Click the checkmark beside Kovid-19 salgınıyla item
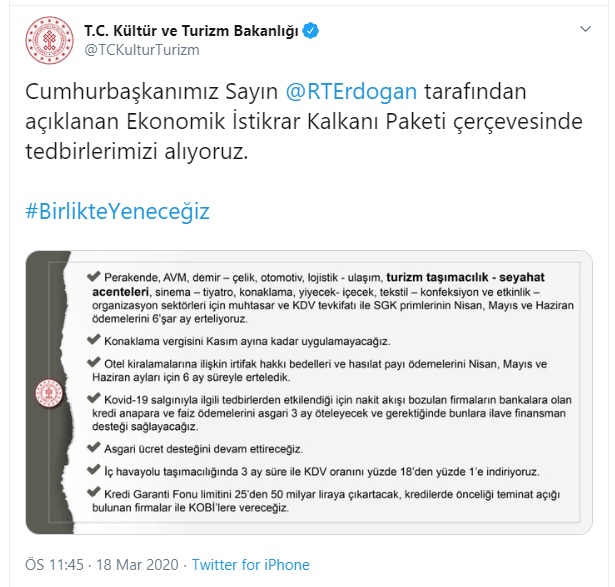Screen dimensions: 615x587 pyautogui.click(x=94, y=398)
